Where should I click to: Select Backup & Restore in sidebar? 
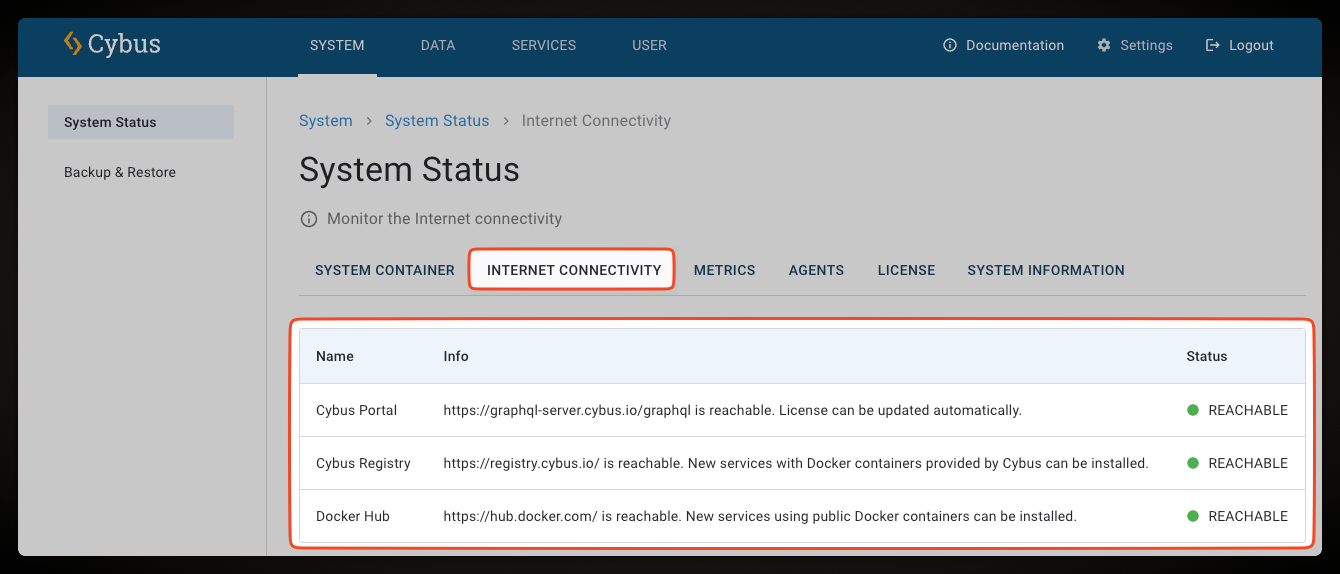click(x=120, y=172)
